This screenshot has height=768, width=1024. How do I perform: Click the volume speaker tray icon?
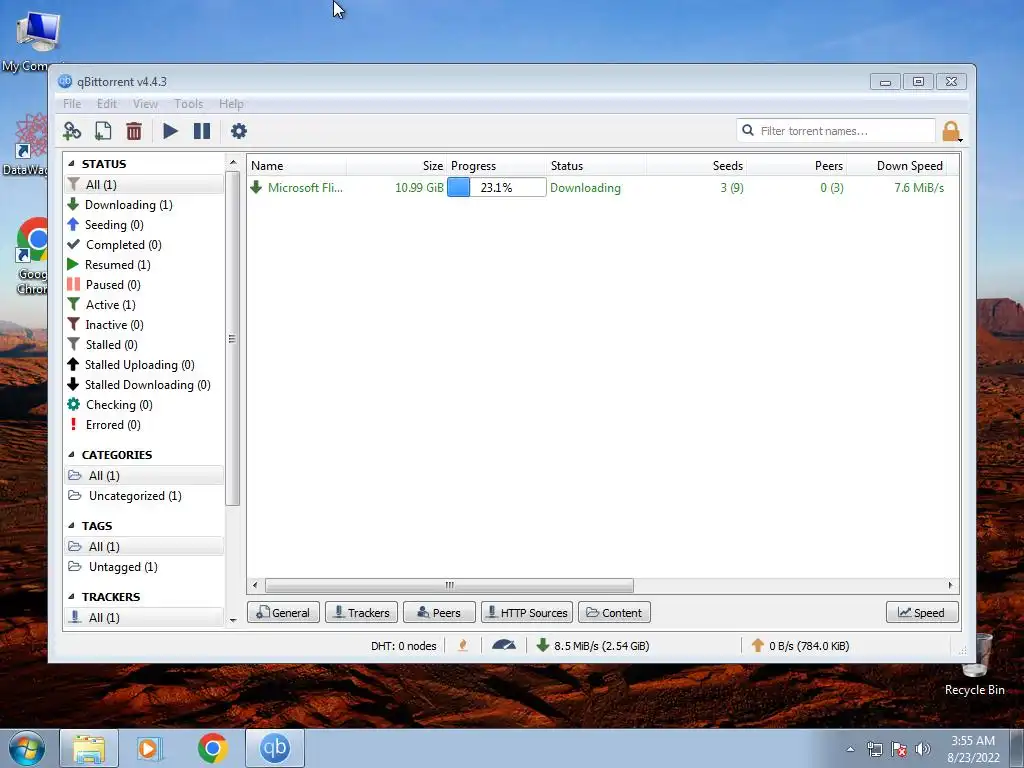tap(922, 748)
